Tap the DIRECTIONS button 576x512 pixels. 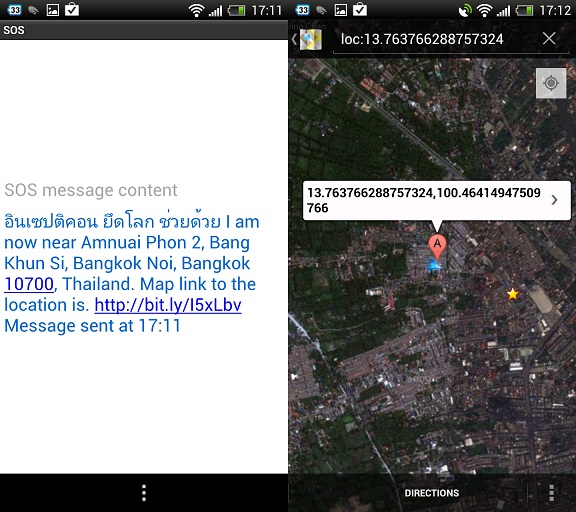pyautogui.click(x=432, y=493)
